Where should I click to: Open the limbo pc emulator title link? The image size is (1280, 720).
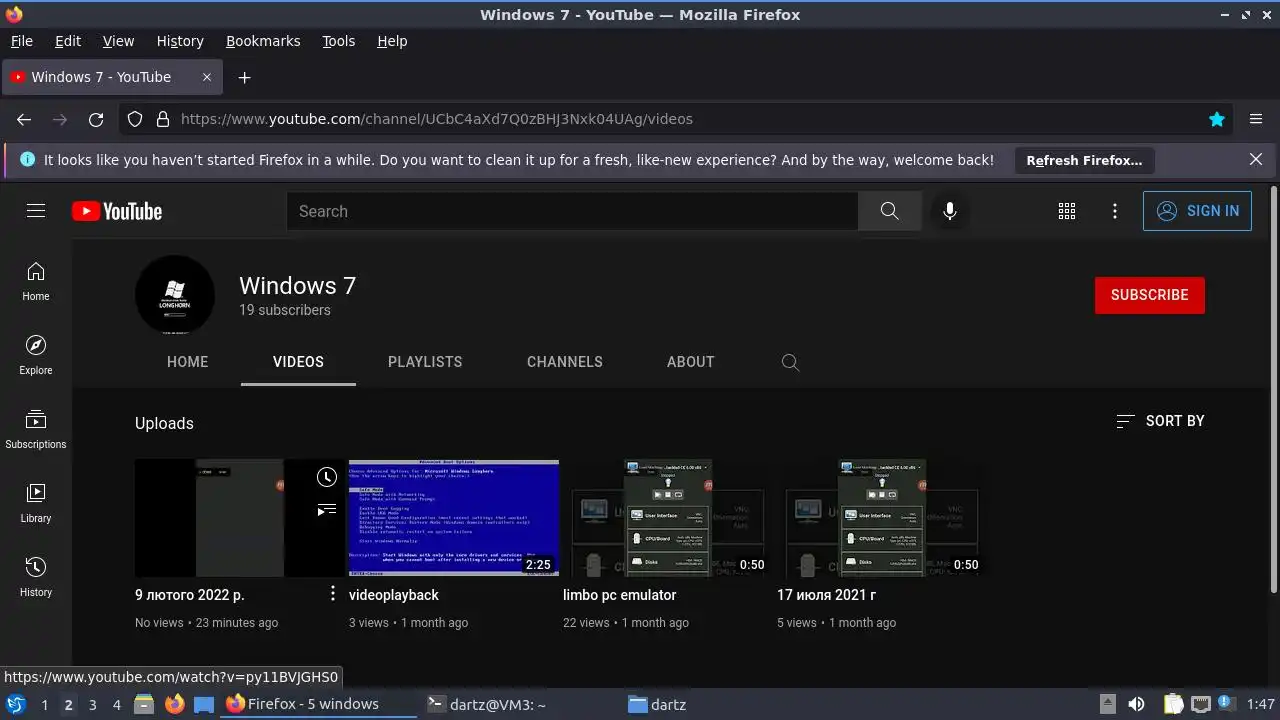pos(619,595)
